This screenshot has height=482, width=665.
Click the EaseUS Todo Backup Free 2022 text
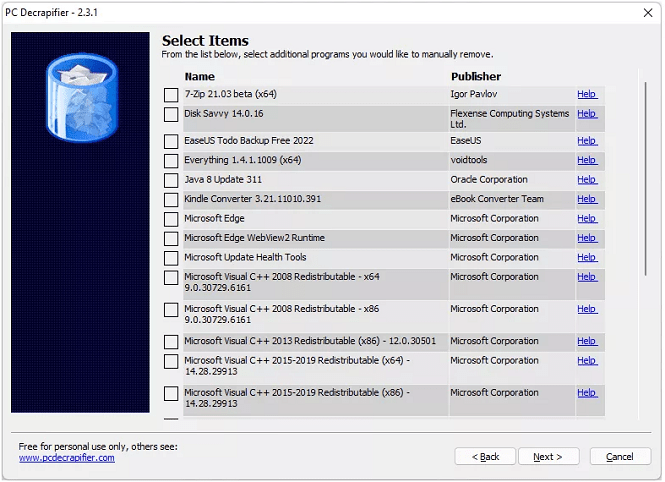pyautogui.click(x=249, y=141)
